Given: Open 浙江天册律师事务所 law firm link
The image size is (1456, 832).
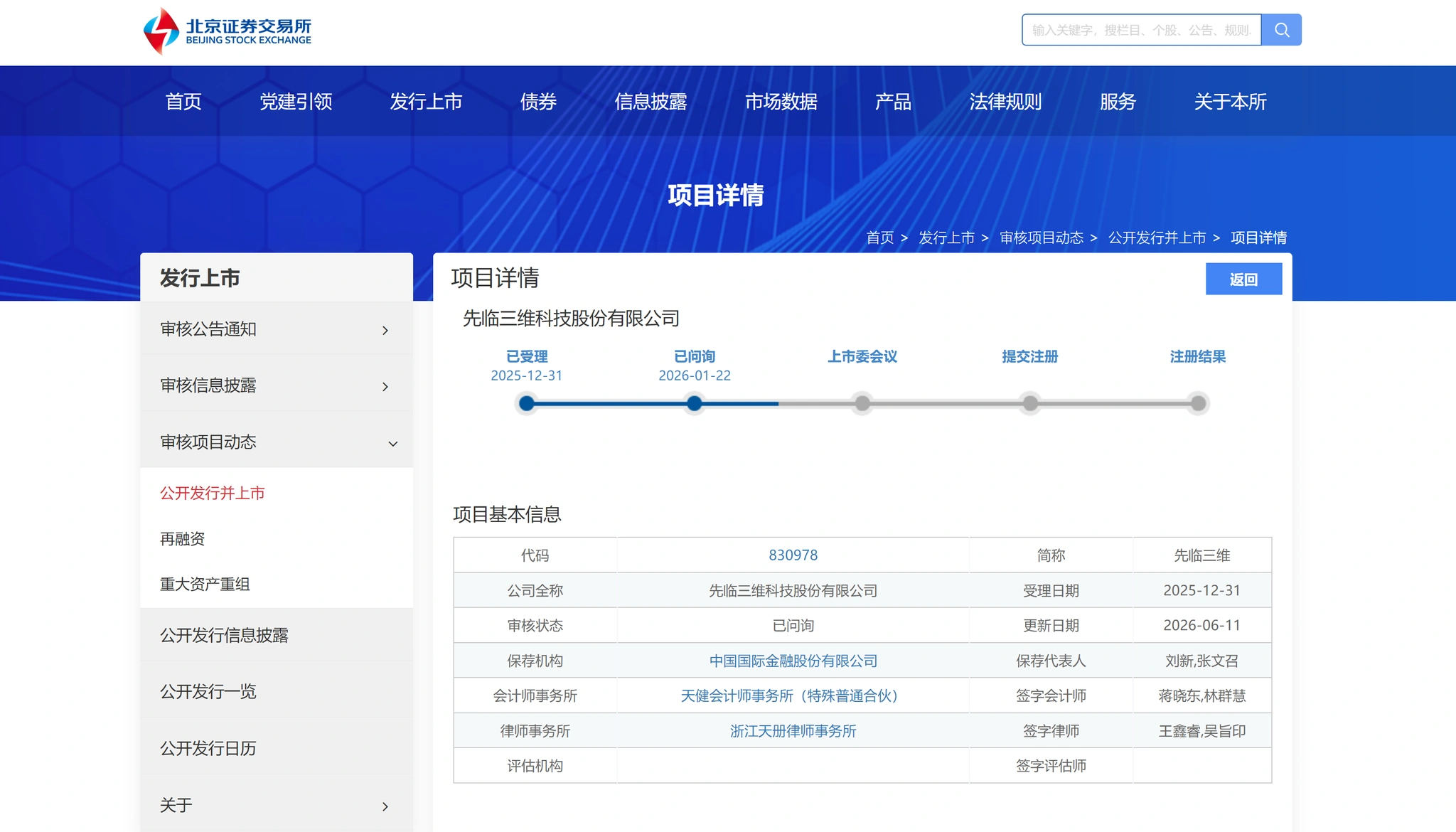Looking at the screenshot, I should tap(793, 730).
